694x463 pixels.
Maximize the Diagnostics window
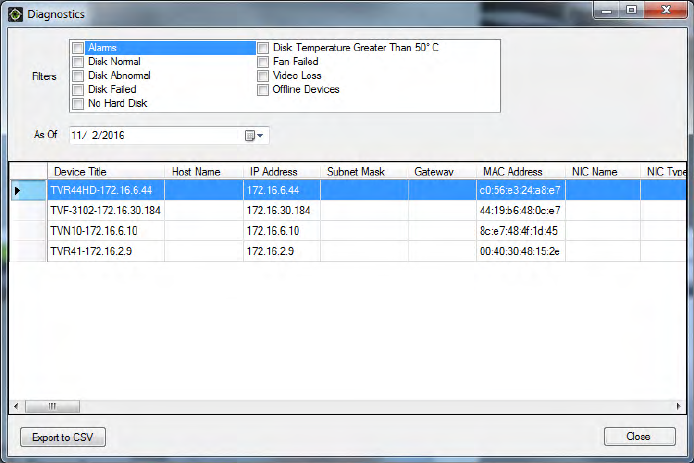[x=632, y=10]
